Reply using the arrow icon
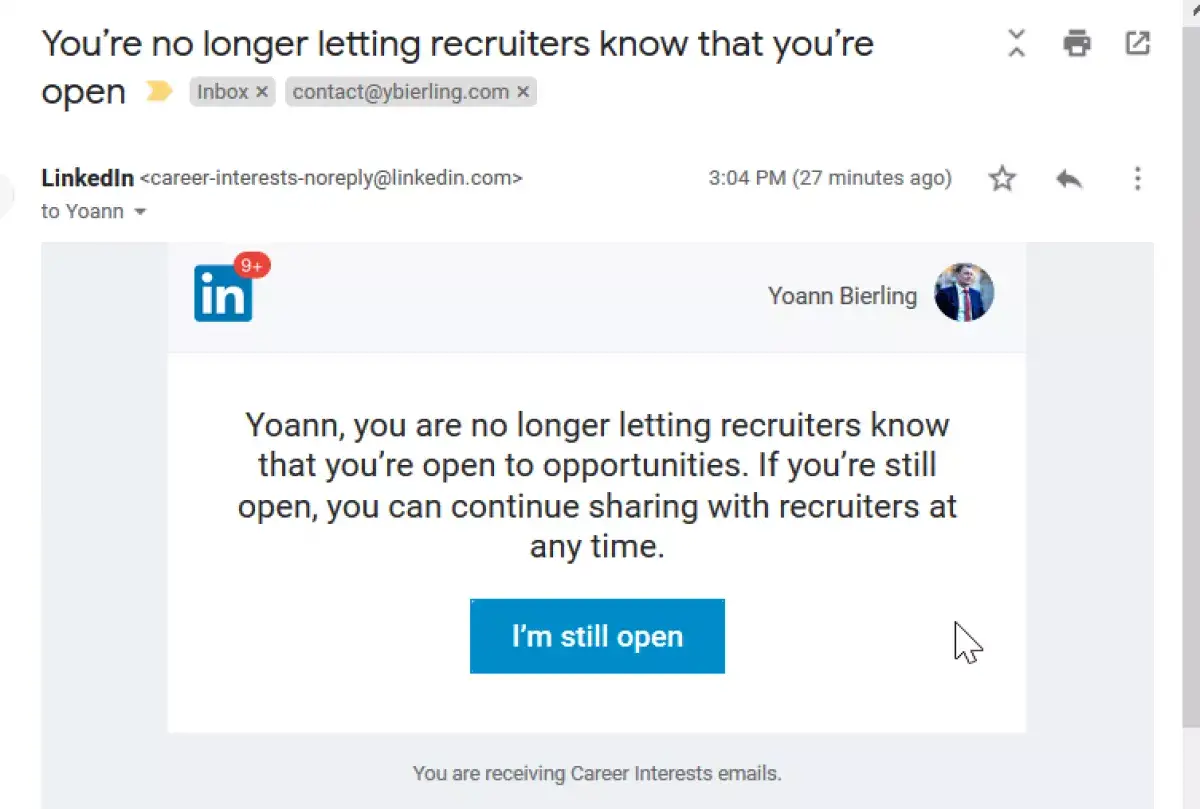Screen dimensions: 1200x809 coord(1069,179)
